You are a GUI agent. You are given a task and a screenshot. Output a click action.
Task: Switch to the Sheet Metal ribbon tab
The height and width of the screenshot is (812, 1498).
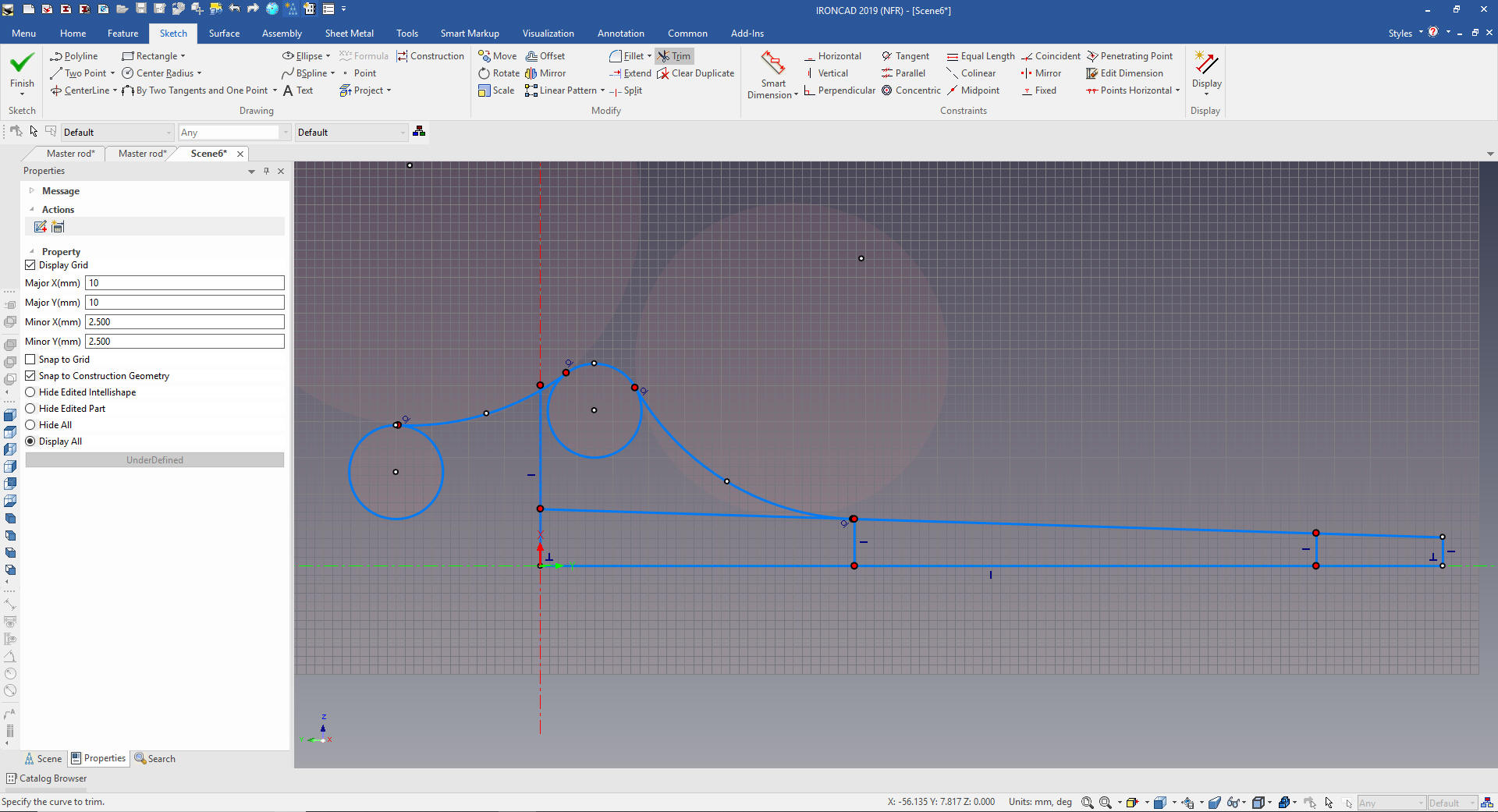pos(349,34)
